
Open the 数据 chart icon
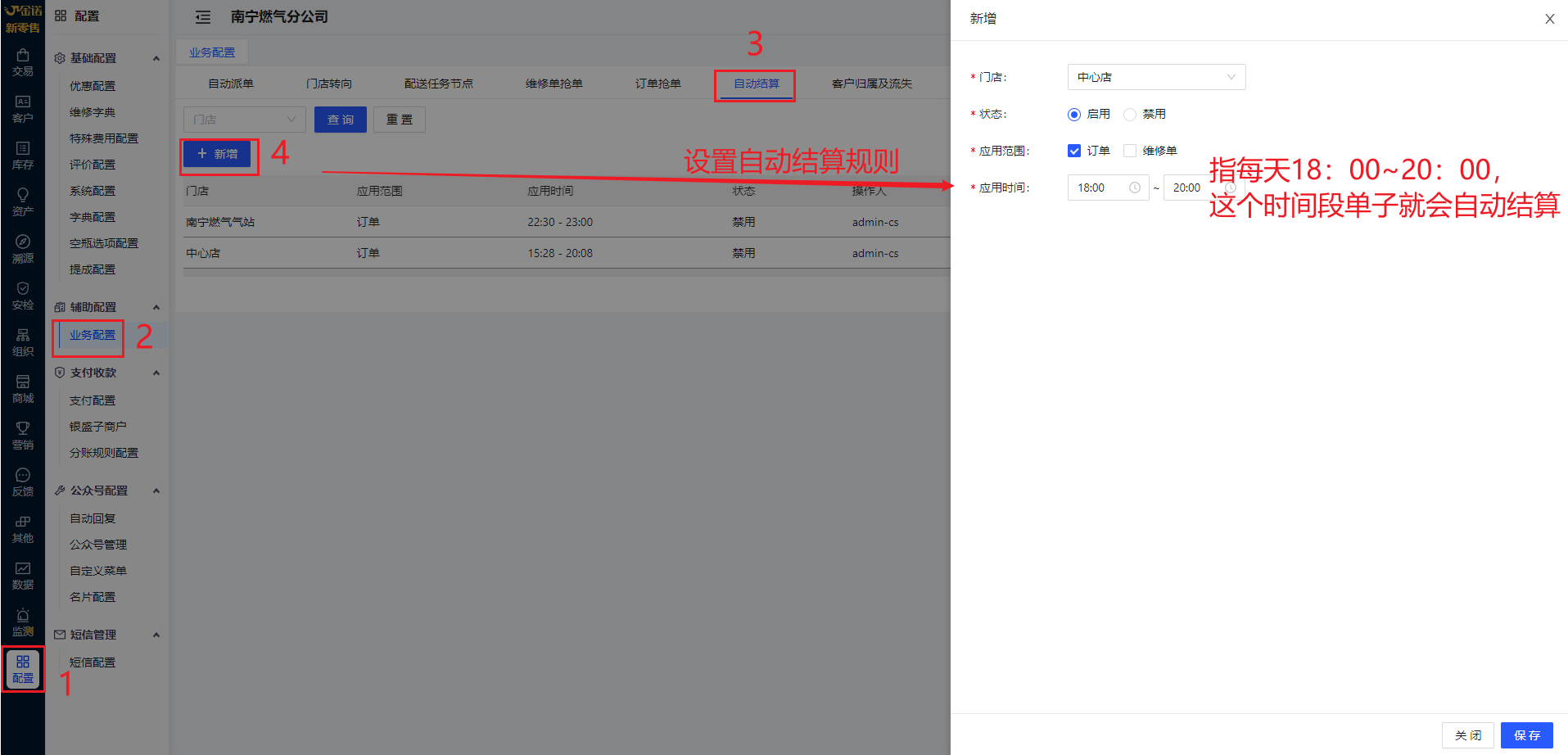click(23, 576)
